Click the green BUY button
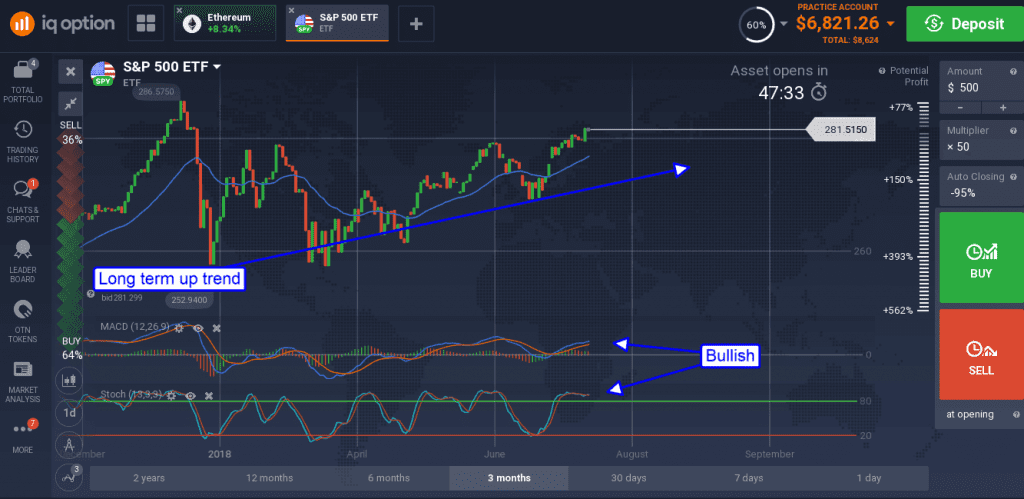This screenshot has height=499, width=1024. point(981,257)
